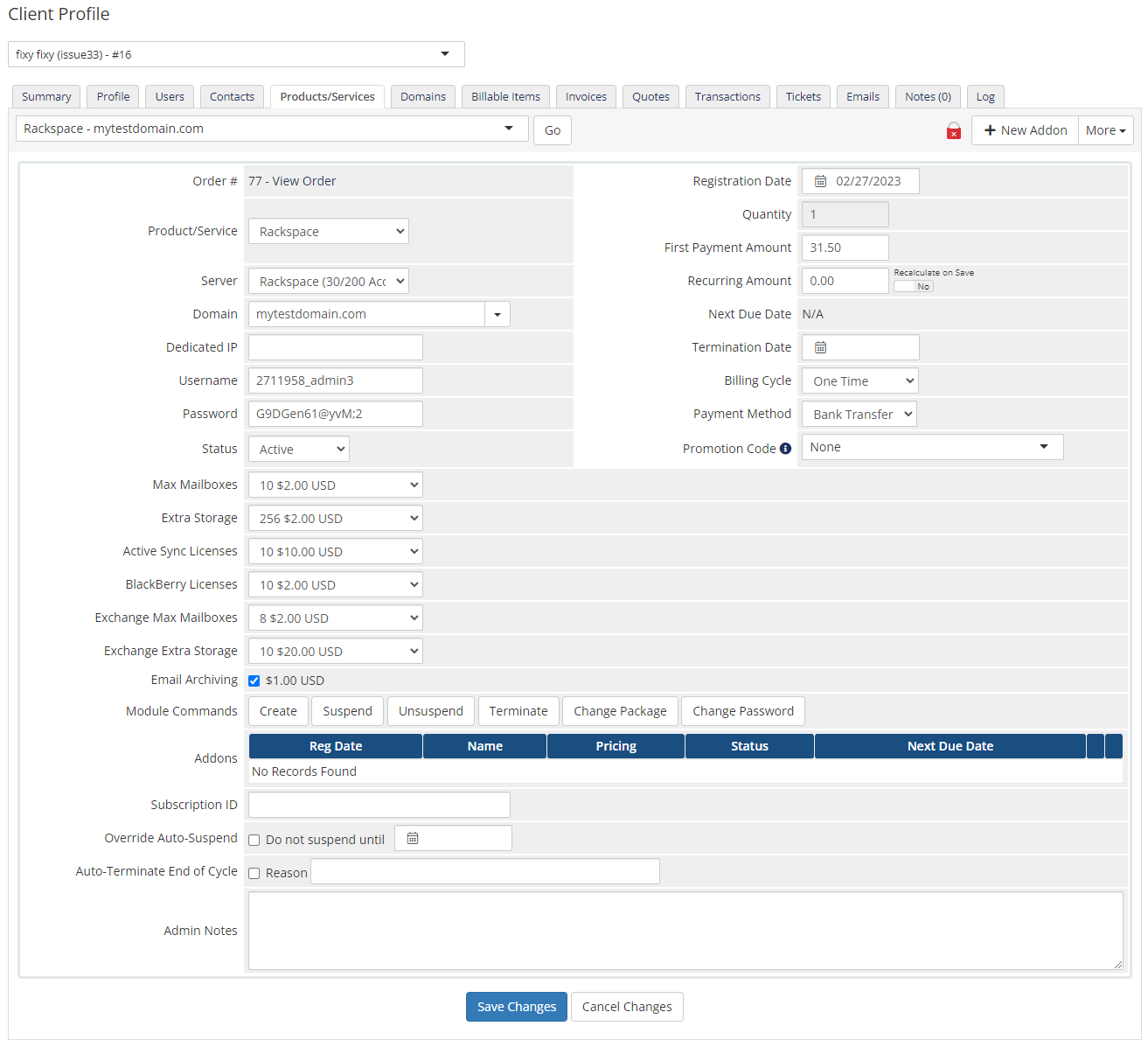Check the Do not suspend until box
The width and height of the screenshot is (1148, 1047).
pyautogui.click(x=254, y=840)
